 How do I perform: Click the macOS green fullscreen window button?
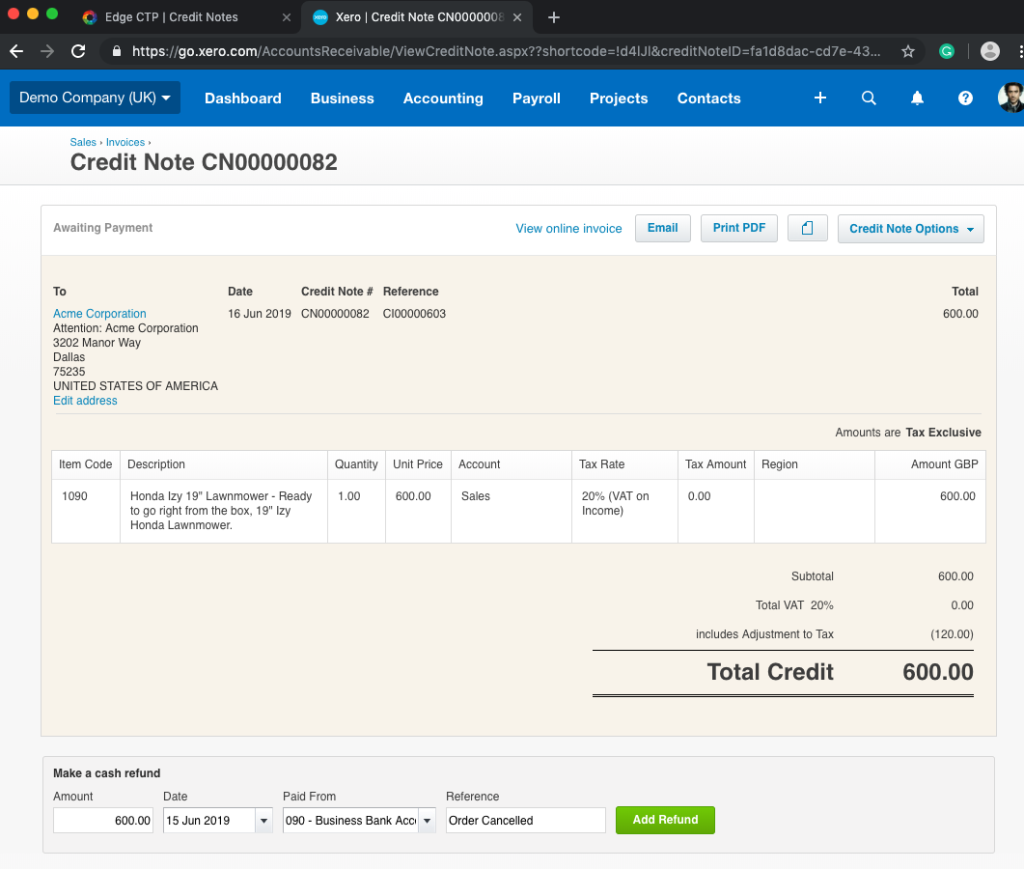click(52, 14)
